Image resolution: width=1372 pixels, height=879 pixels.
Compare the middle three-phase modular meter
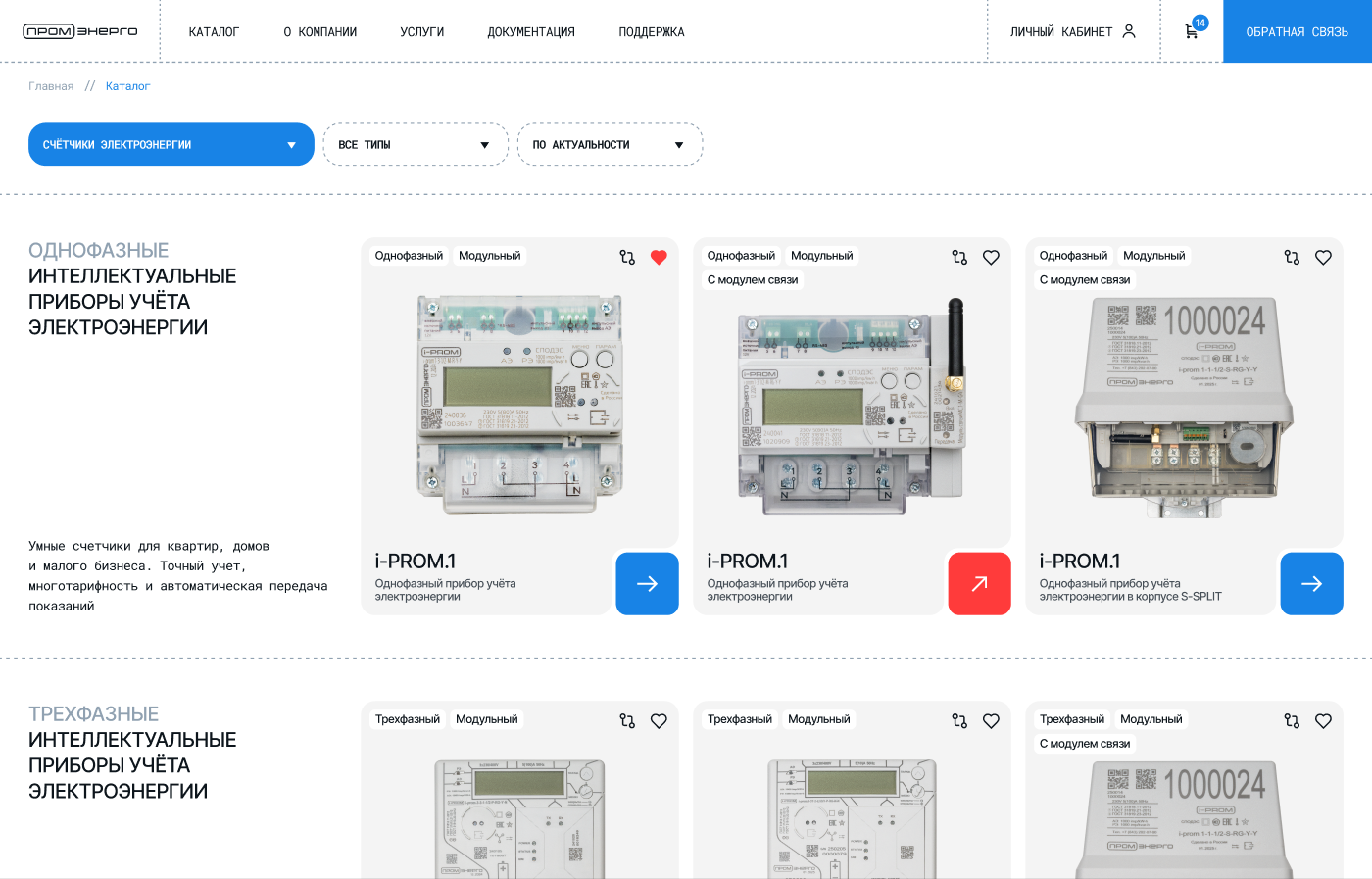pyautogui.click(x=959, y=720)
